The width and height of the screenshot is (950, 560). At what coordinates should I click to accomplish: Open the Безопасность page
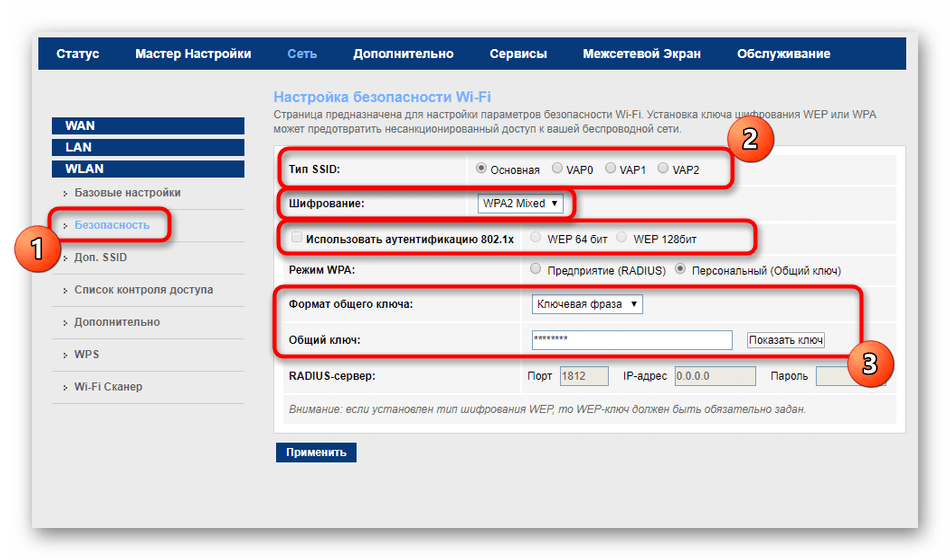(111, 225)
